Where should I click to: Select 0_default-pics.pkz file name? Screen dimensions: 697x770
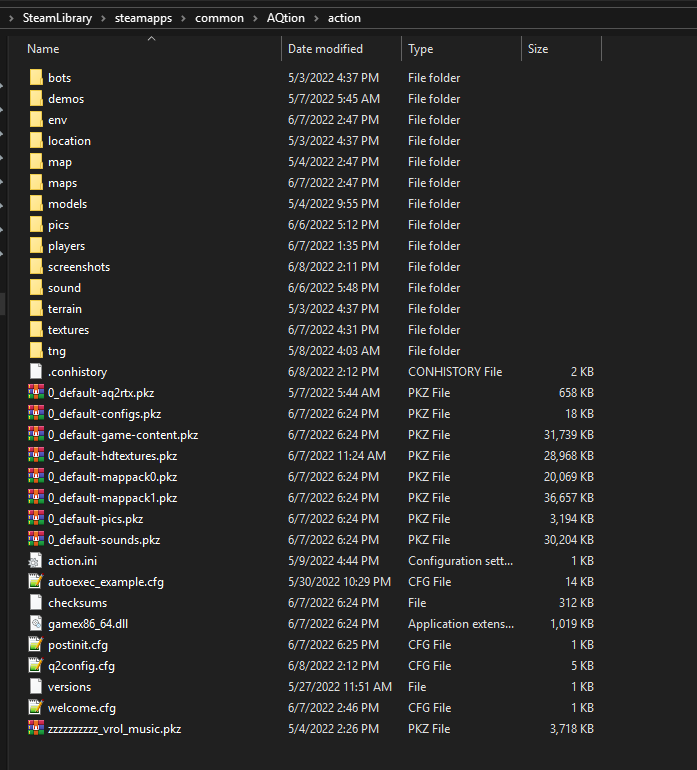click(96, 519)
